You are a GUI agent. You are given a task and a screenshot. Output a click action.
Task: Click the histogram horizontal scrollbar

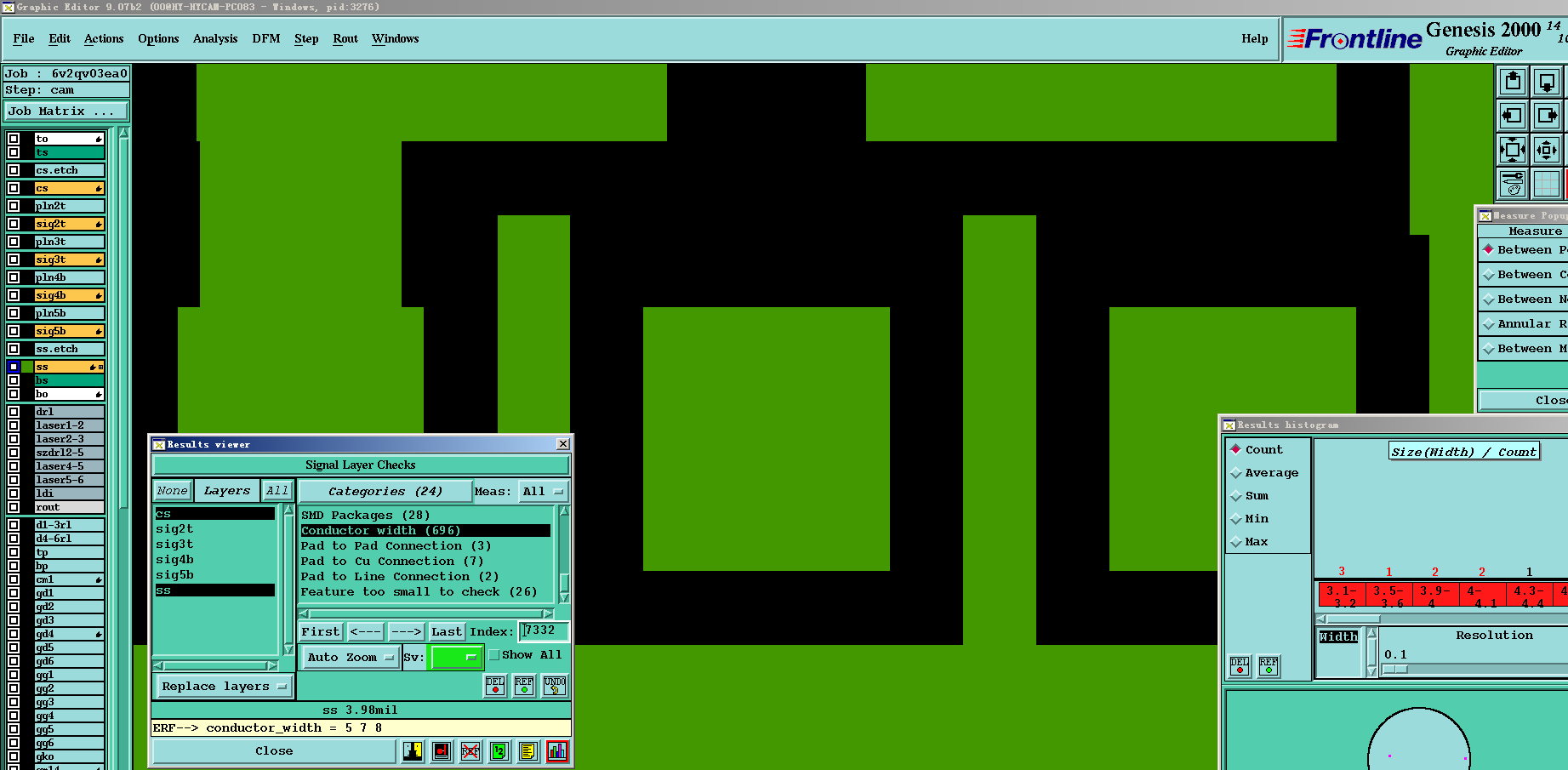1441,619
